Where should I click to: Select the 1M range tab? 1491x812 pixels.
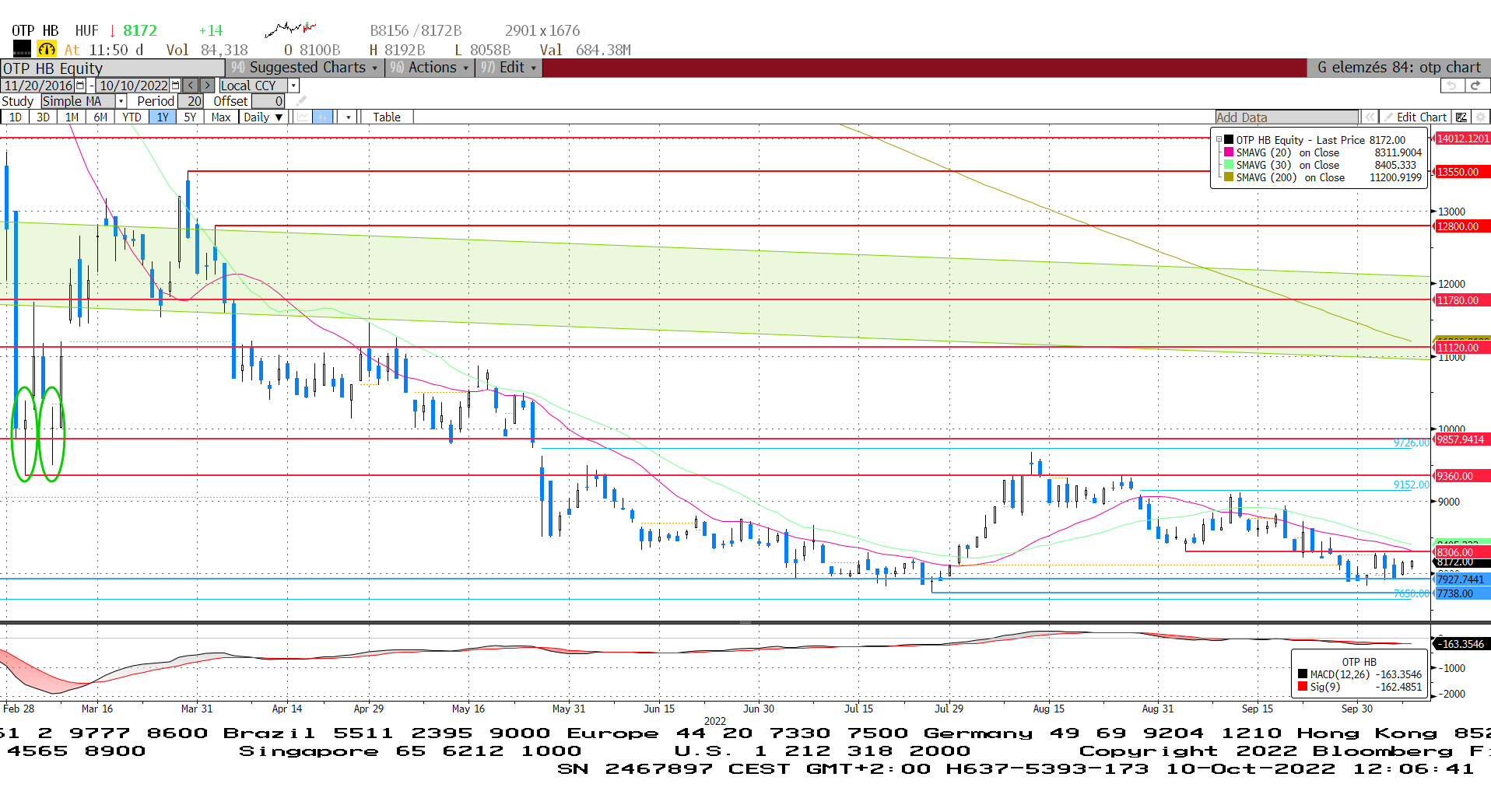(72, 117)
